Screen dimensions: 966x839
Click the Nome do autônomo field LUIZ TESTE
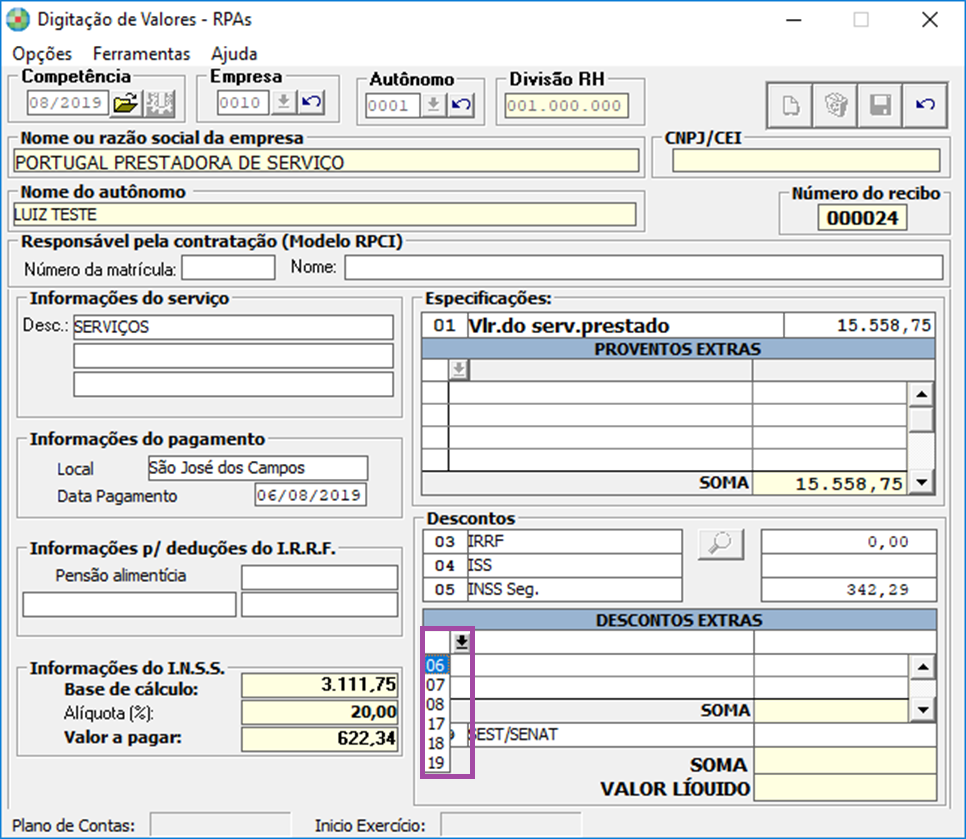325,214
